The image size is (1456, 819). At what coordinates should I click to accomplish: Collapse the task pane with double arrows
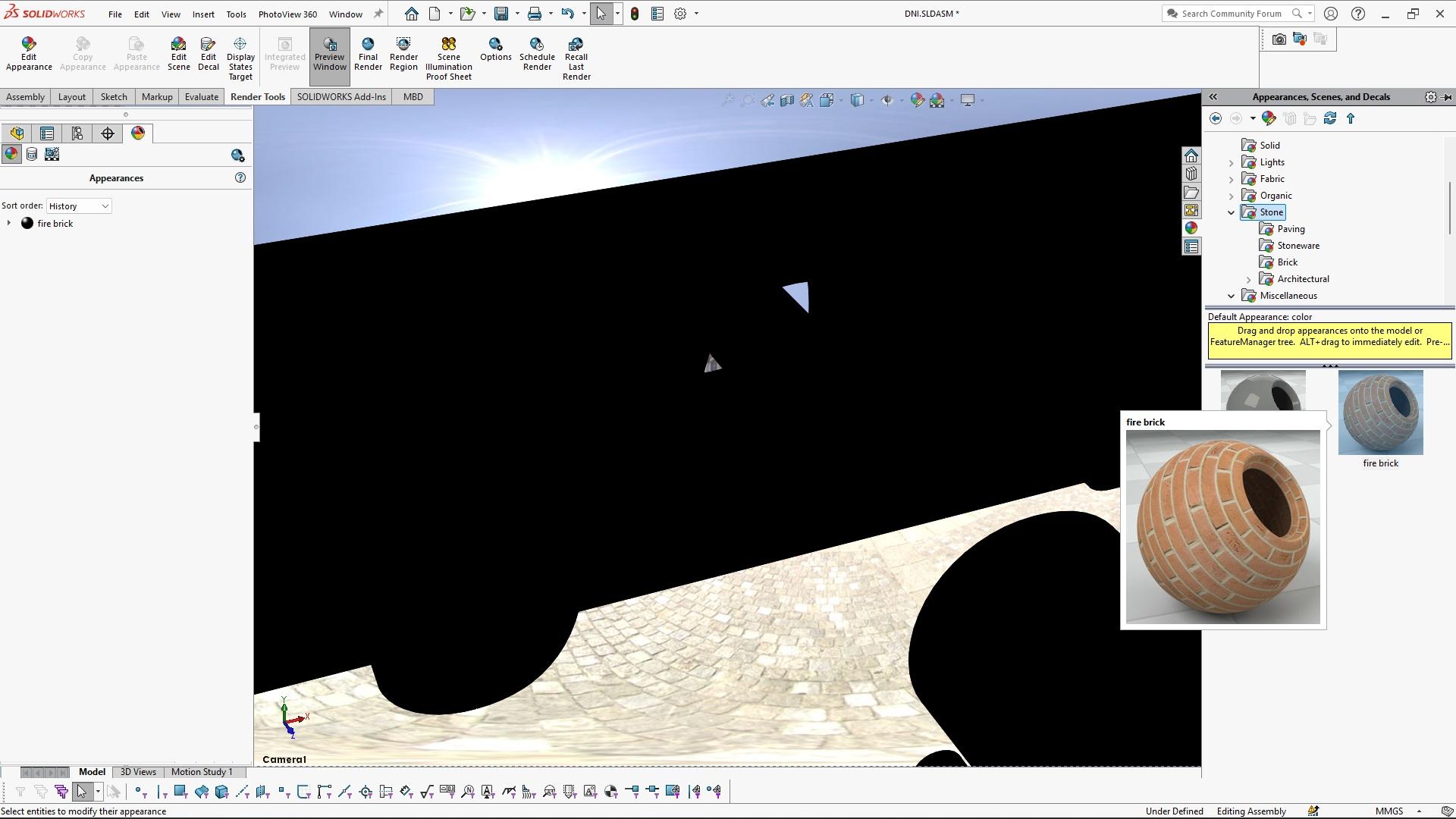[1213, 97]
